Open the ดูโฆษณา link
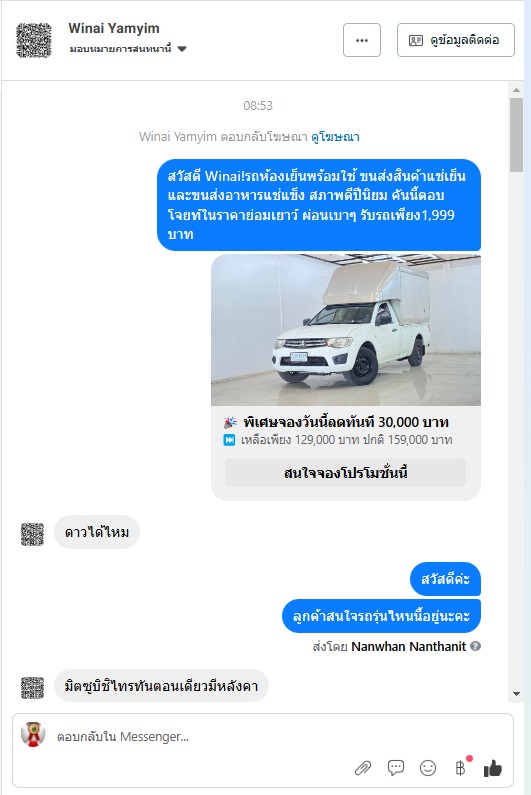This screenshot has height=795, width=531. pos(335,137)
